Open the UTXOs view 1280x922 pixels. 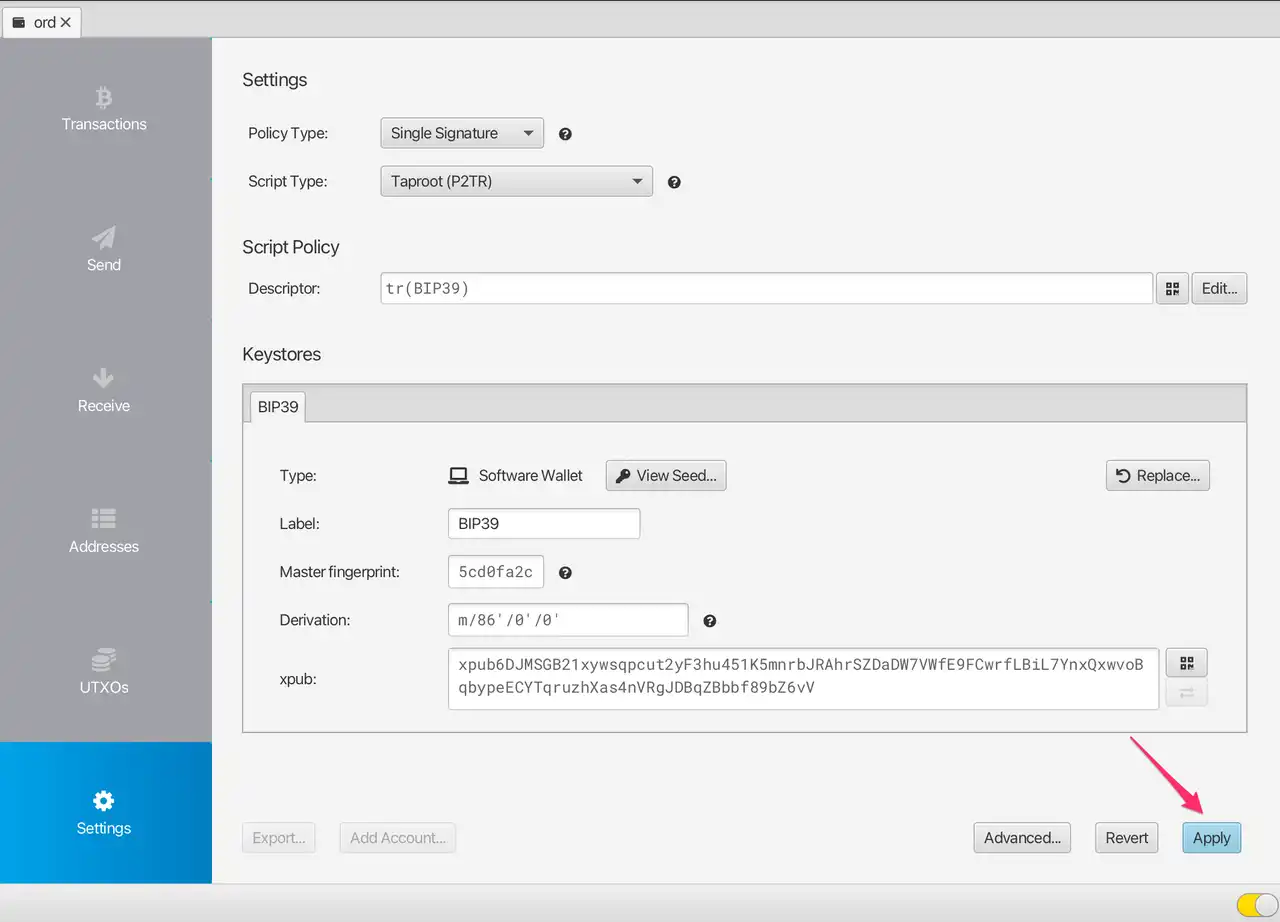pos(104,673)
